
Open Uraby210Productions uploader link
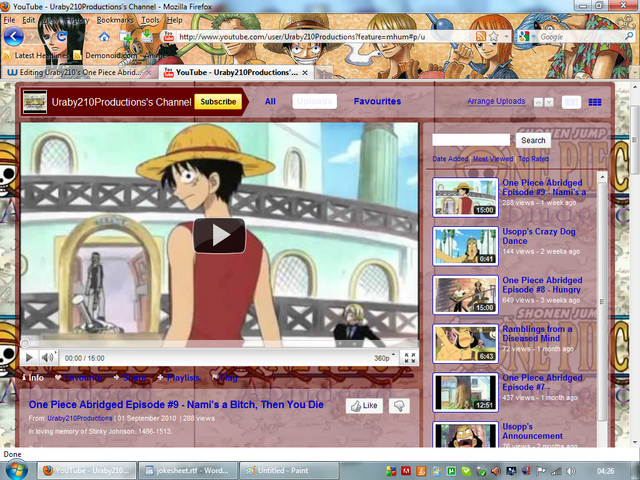point(80,418)
